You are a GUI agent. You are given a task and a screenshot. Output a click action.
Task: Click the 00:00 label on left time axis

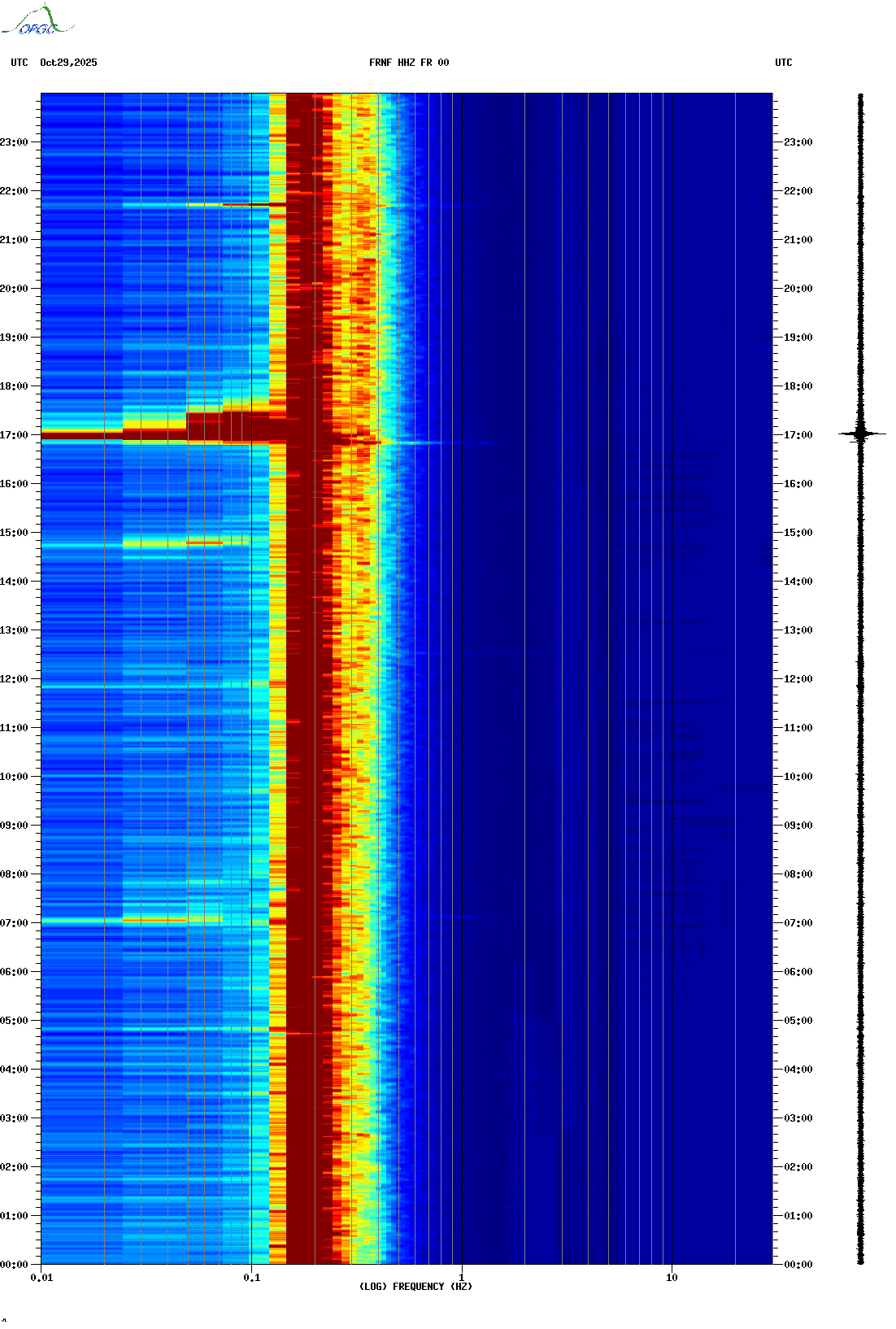coord(15,1265)
